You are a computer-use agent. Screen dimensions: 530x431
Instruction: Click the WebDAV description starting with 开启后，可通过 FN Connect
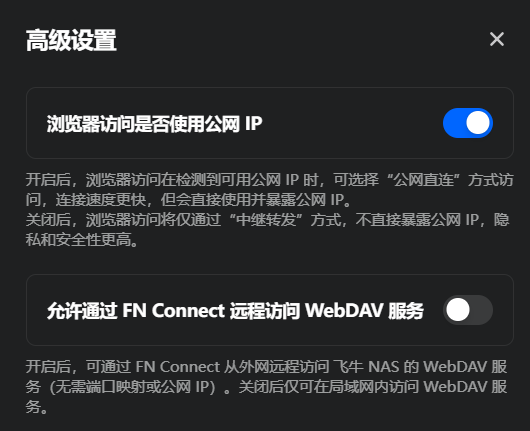(266, 387)
